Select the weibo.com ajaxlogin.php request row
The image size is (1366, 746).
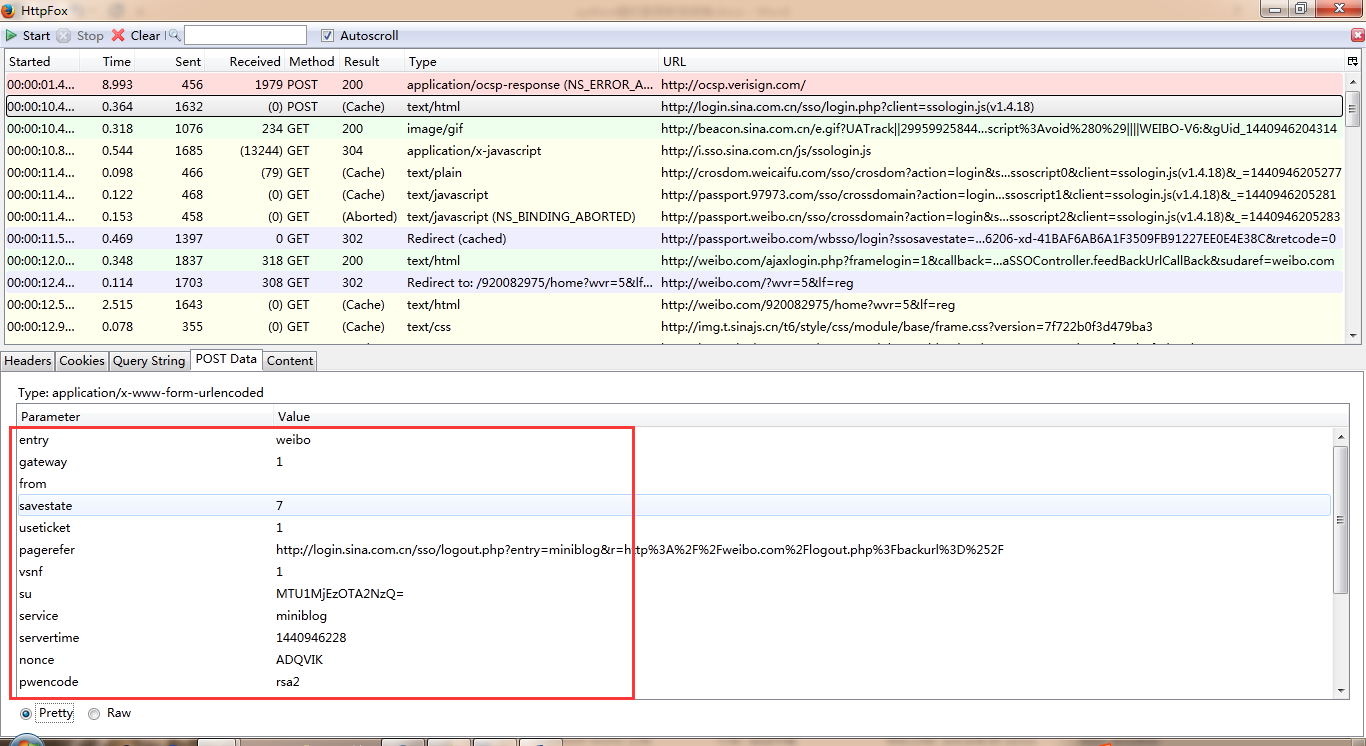tap(674, 260)
